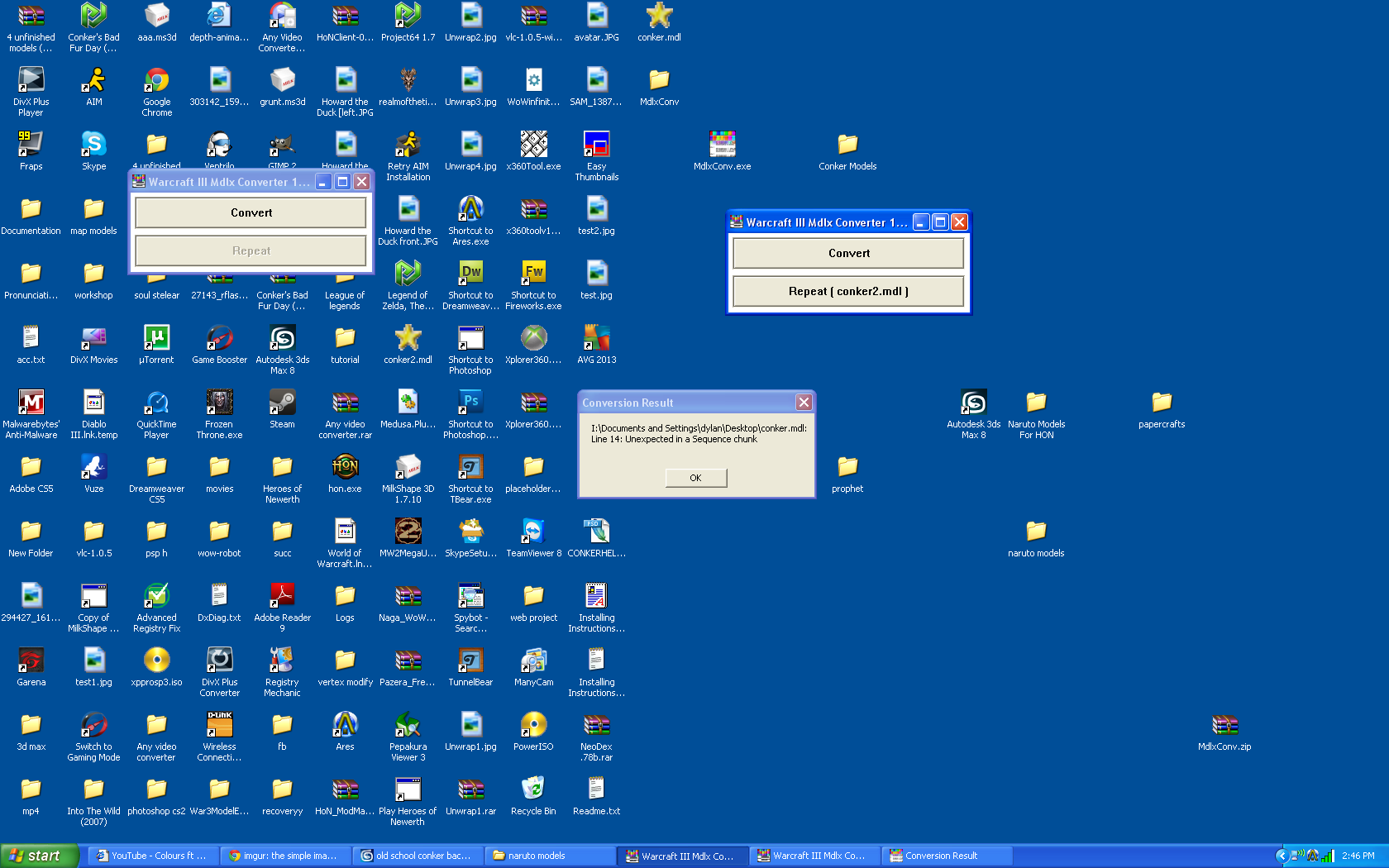The image size is (1389, 868).
Task: Click the system tray clock
Action: coord(1358,856)
